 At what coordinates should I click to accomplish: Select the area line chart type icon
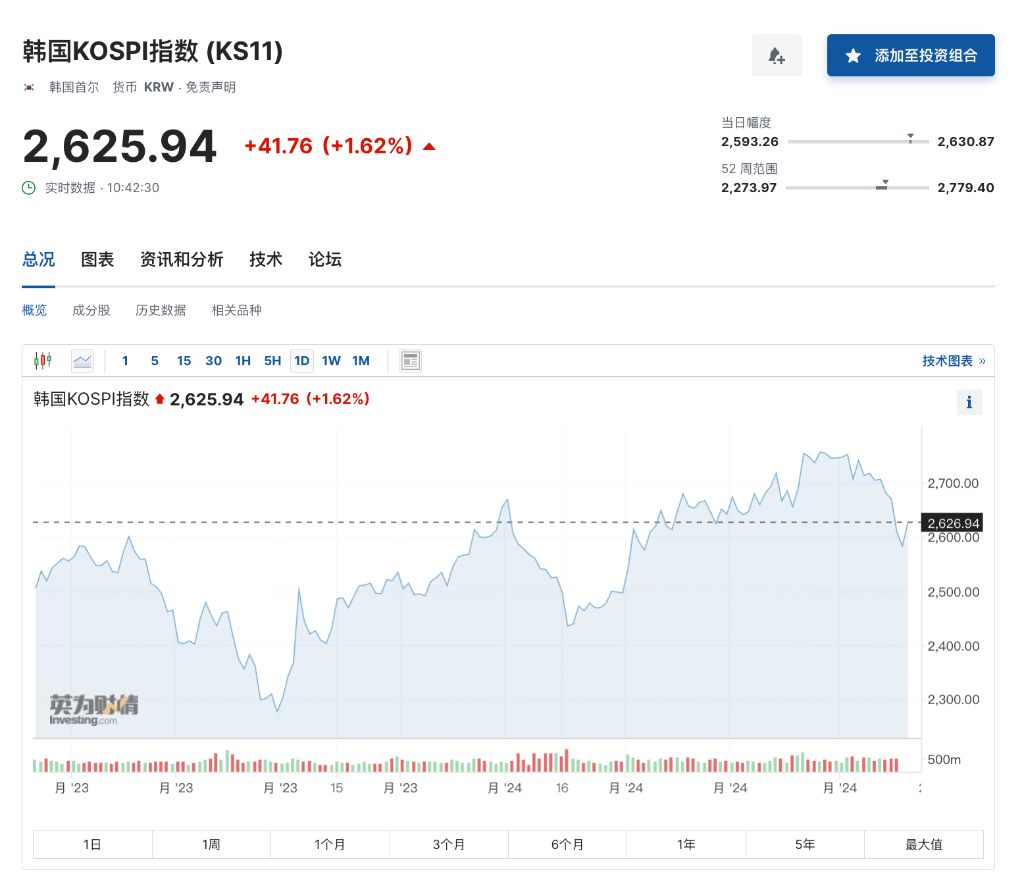(82, 360)
